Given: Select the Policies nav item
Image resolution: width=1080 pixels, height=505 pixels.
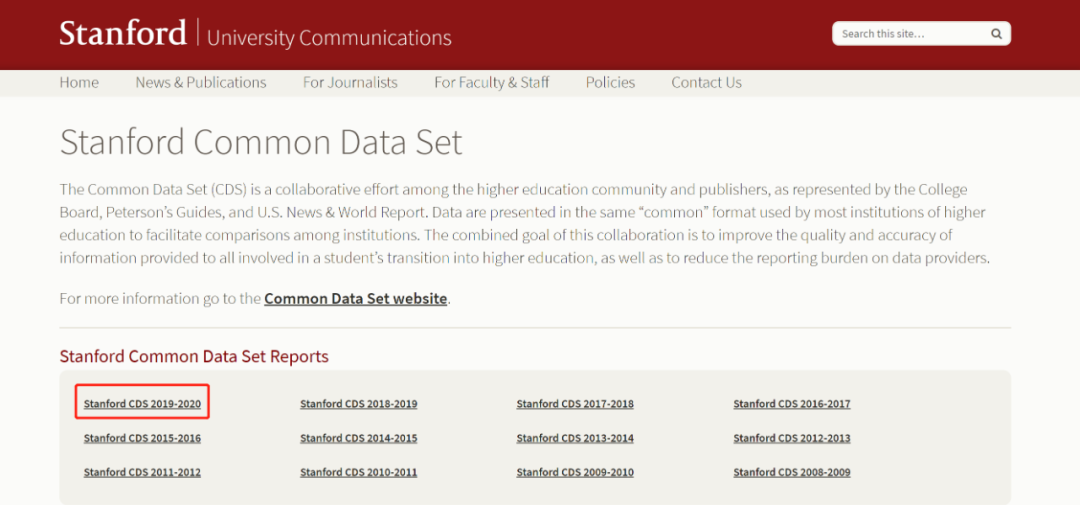Looking at the screenshot, I should [610, 83].
